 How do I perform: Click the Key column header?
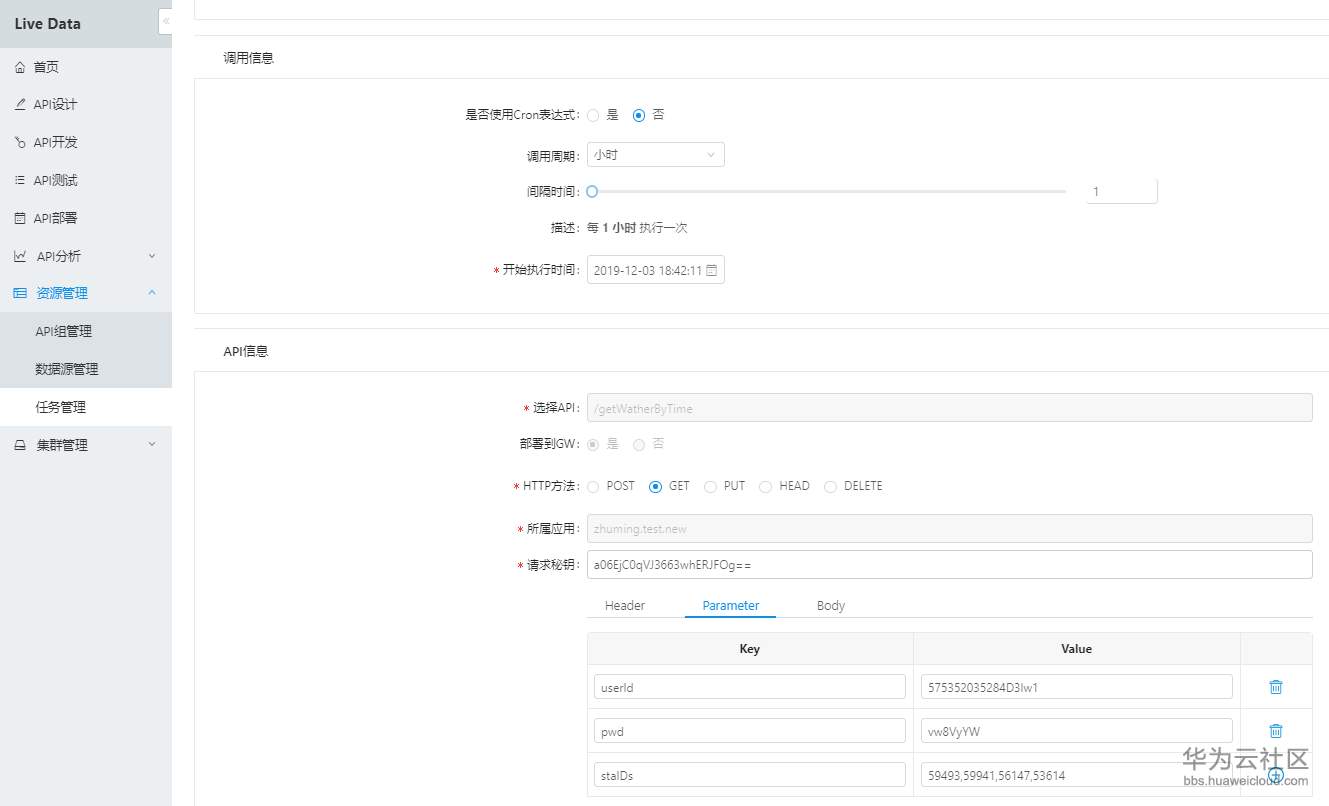750,649
